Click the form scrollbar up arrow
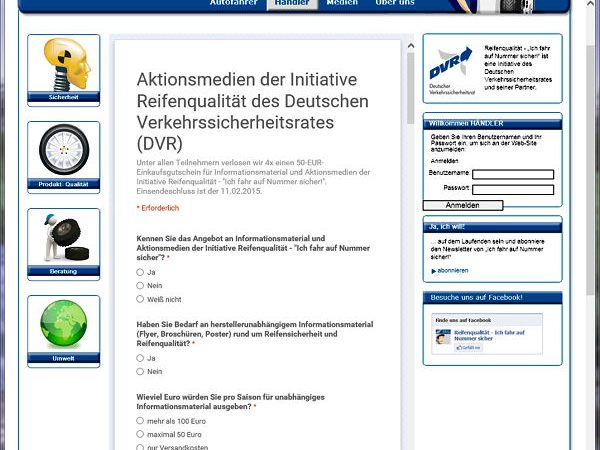Image resolution: width=600 pixels, height=450 pixels. click(x=411, y=46)
